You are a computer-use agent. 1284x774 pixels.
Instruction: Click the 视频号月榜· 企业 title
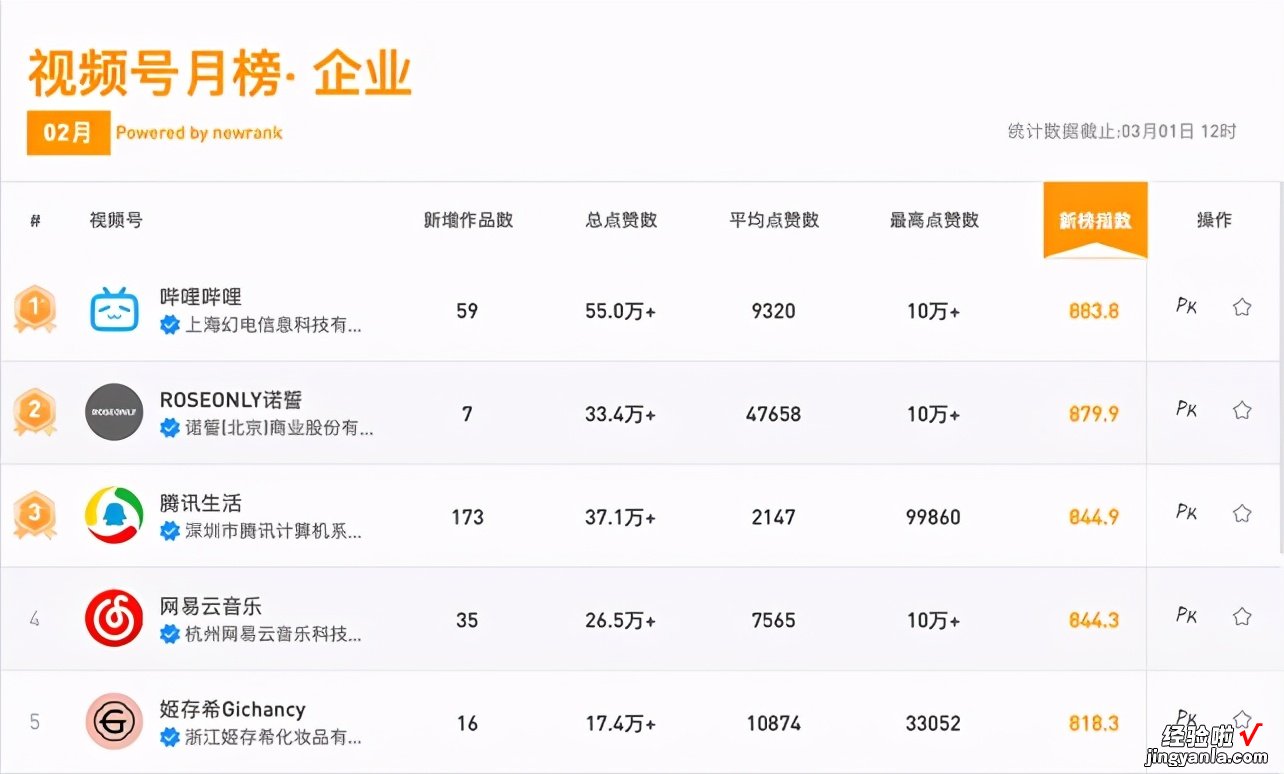[220, 73]
